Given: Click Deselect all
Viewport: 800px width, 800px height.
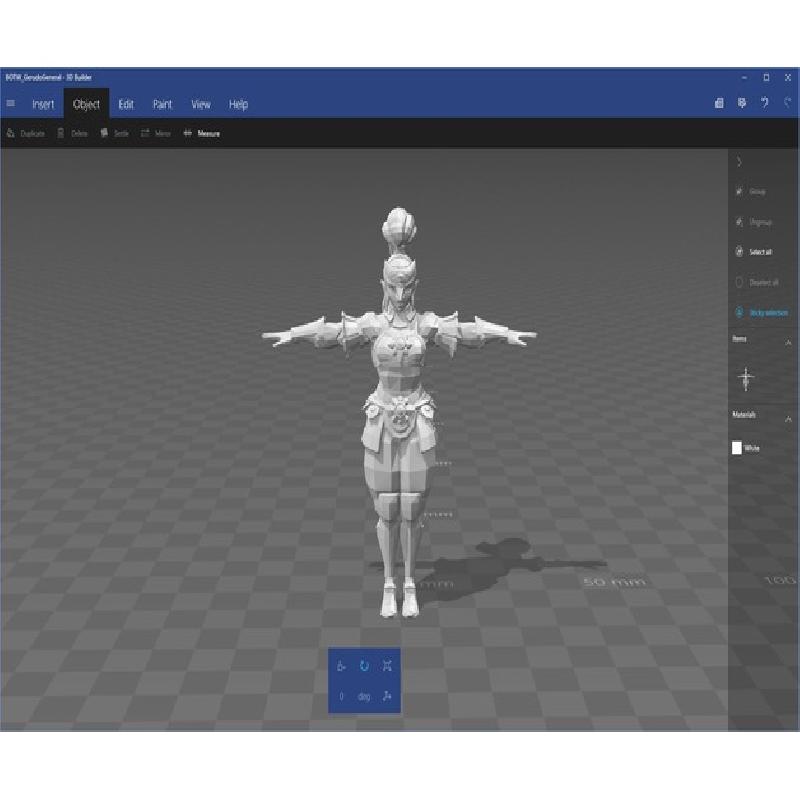Looking at the screenshot, I should pyautogui.click(x=757, y=283).
